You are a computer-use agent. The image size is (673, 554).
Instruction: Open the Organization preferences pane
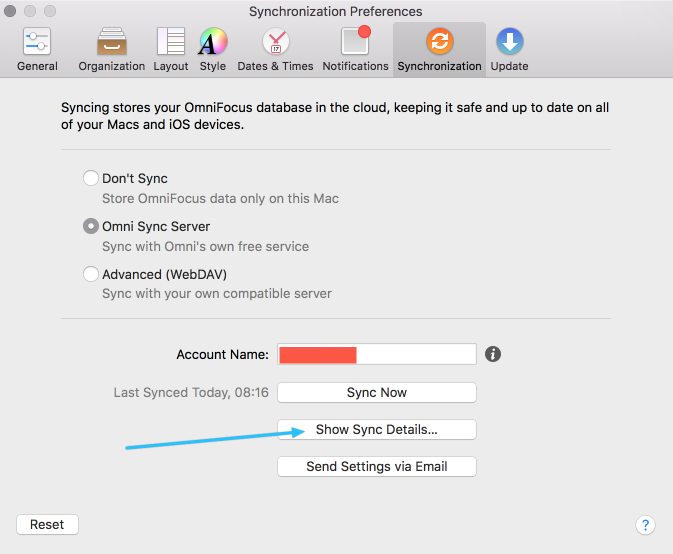[112, 49]
